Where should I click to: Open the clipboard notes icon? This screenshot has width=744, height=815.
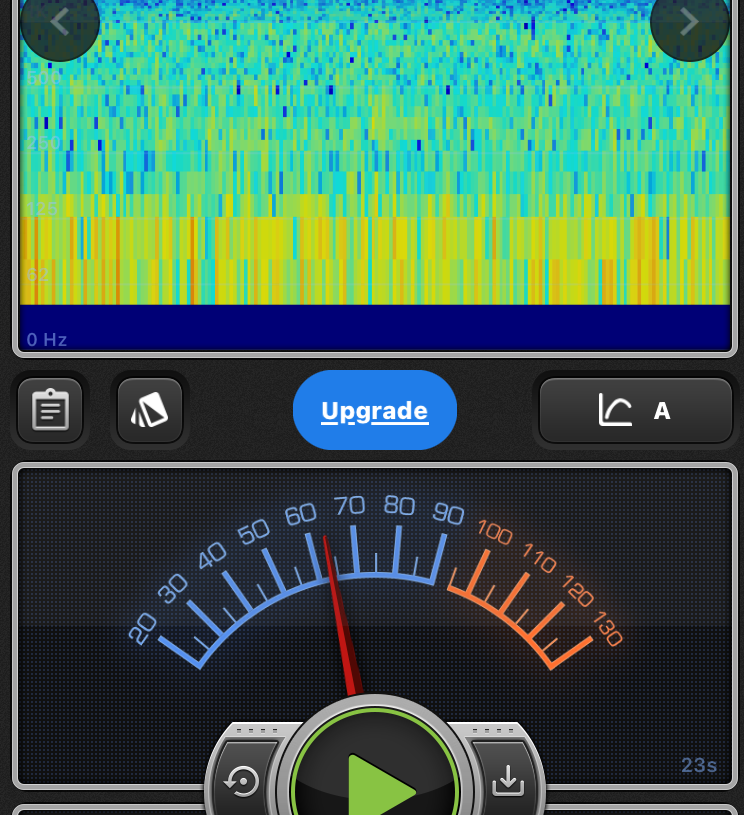point(50,410)
